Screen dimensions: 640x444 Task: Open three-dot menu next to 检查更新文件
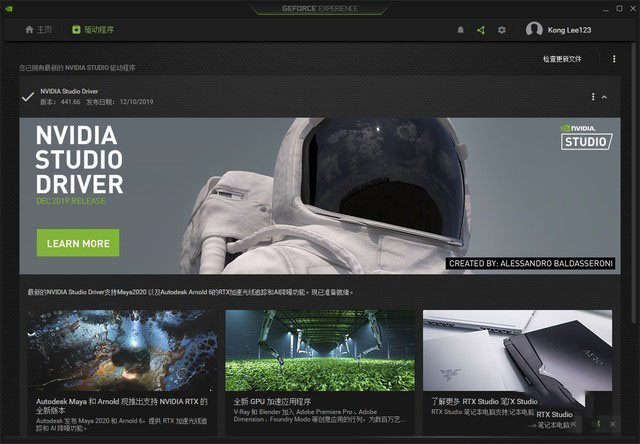tap(614, 59)
